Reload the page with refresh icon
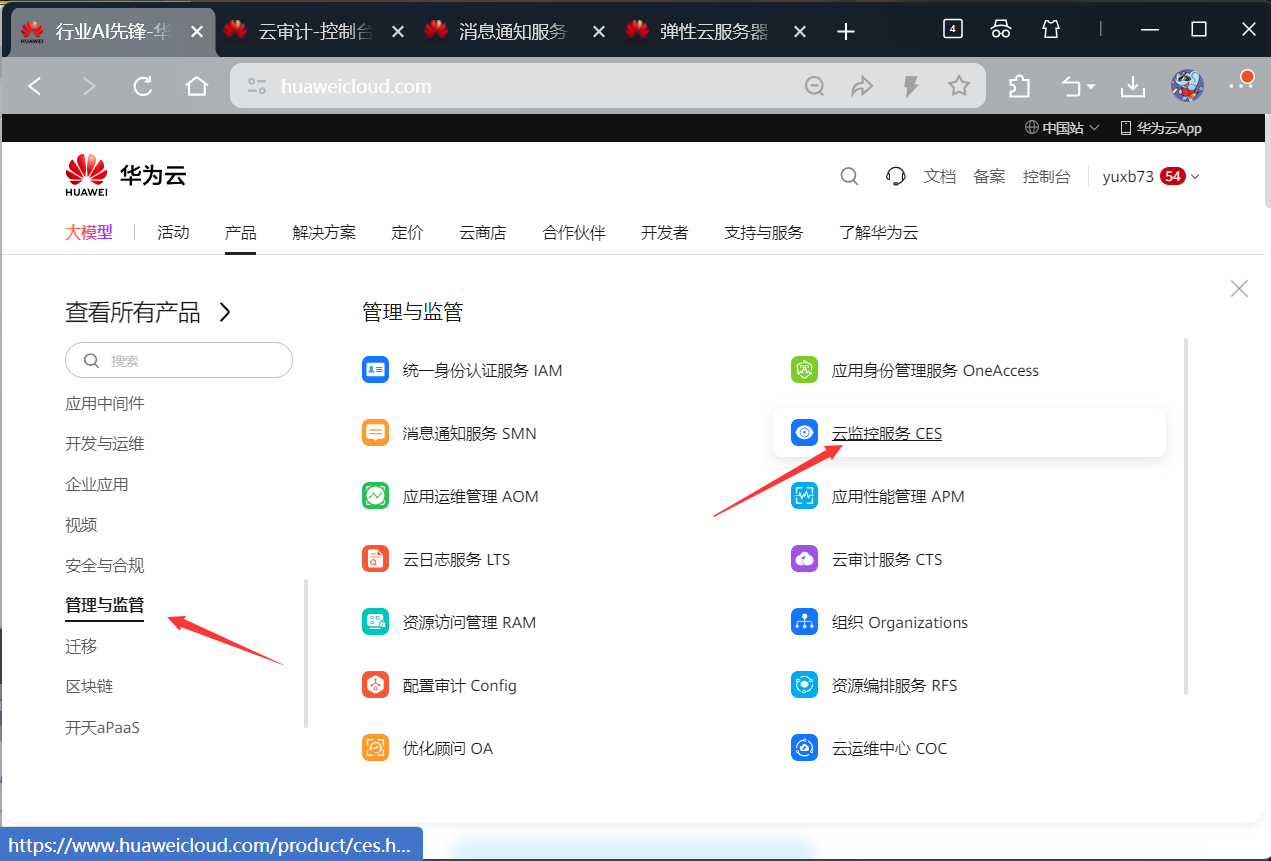This screenshot has height=861, width=1271. [x=143, y=86]
